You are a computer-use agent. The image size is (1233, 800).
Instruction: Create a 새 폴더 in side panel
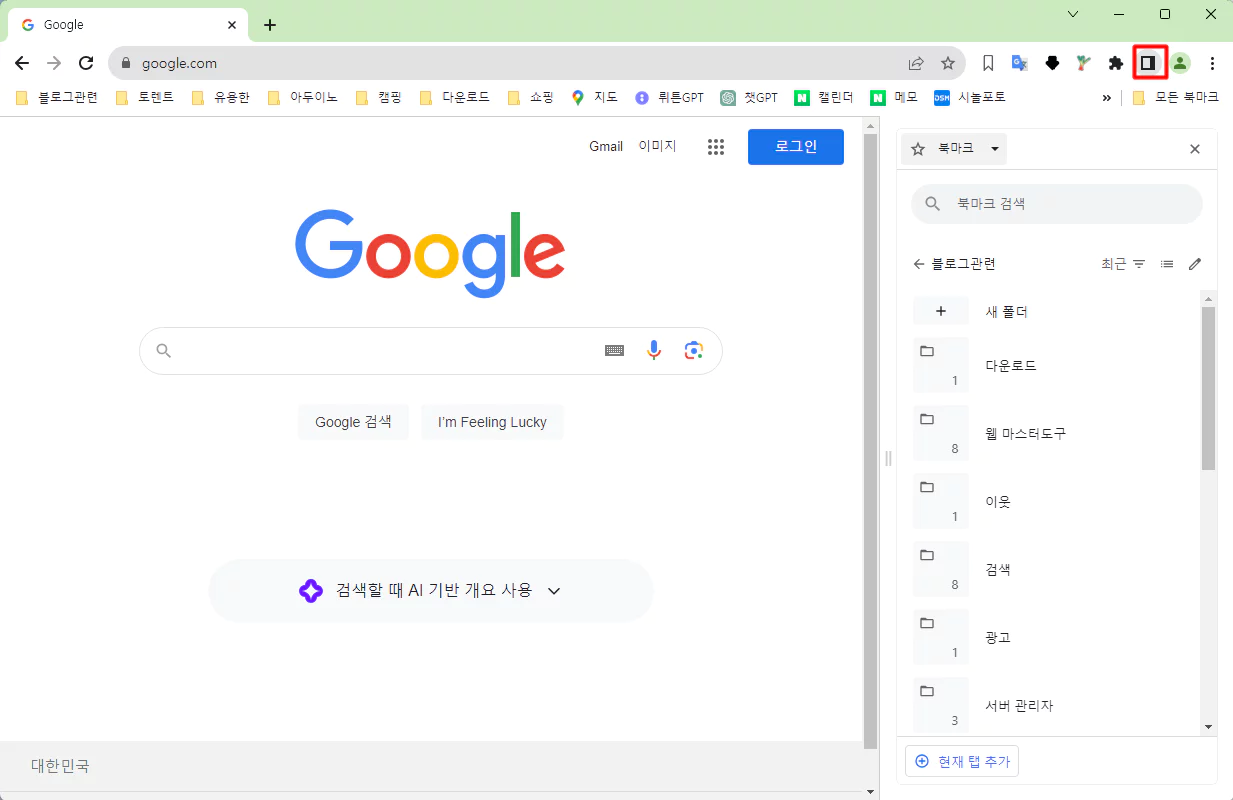point(1056,311)
